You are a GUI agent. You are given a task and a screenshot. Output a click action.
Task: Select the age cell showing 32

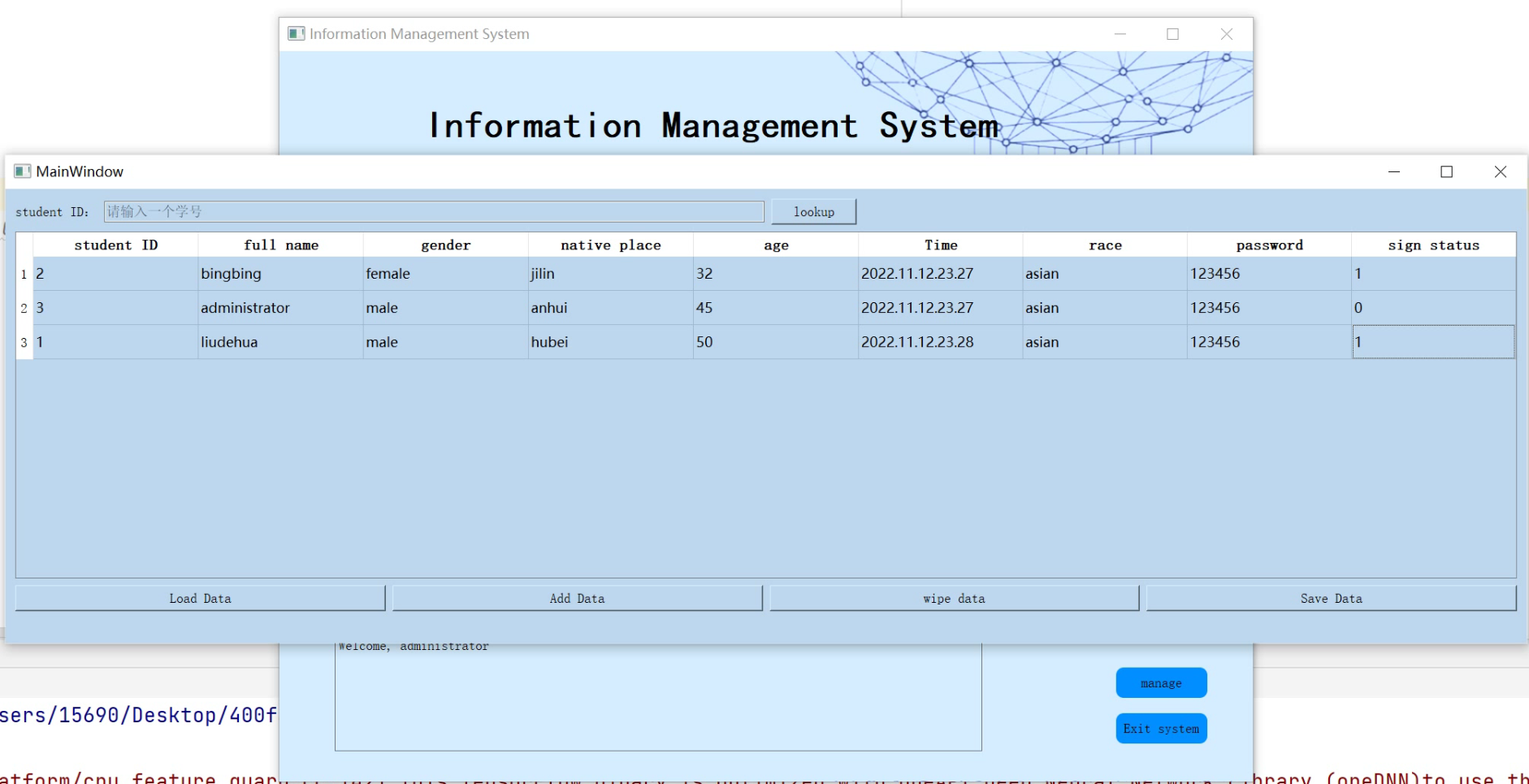click(776, 274)
